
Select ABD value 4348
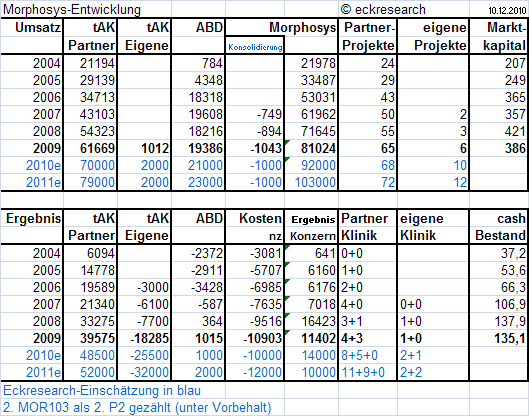click(x=208, y=80)
